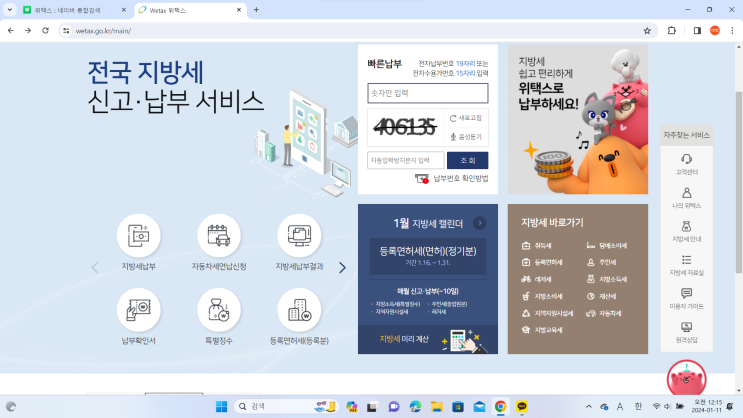
Task: Open the 재산세 shortcut
Action: pos(601,296)
